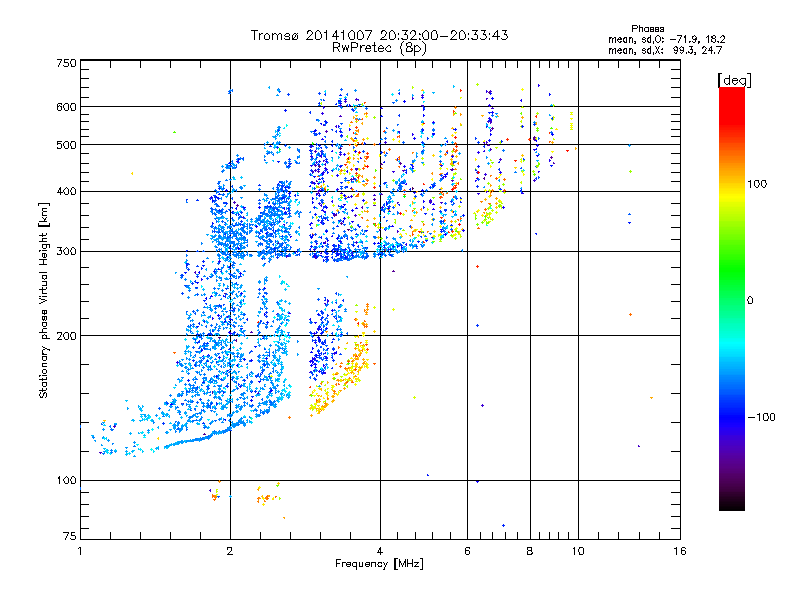Click the y-axis tick label '400'
The image size is (800, 600).
click(66, 191)
